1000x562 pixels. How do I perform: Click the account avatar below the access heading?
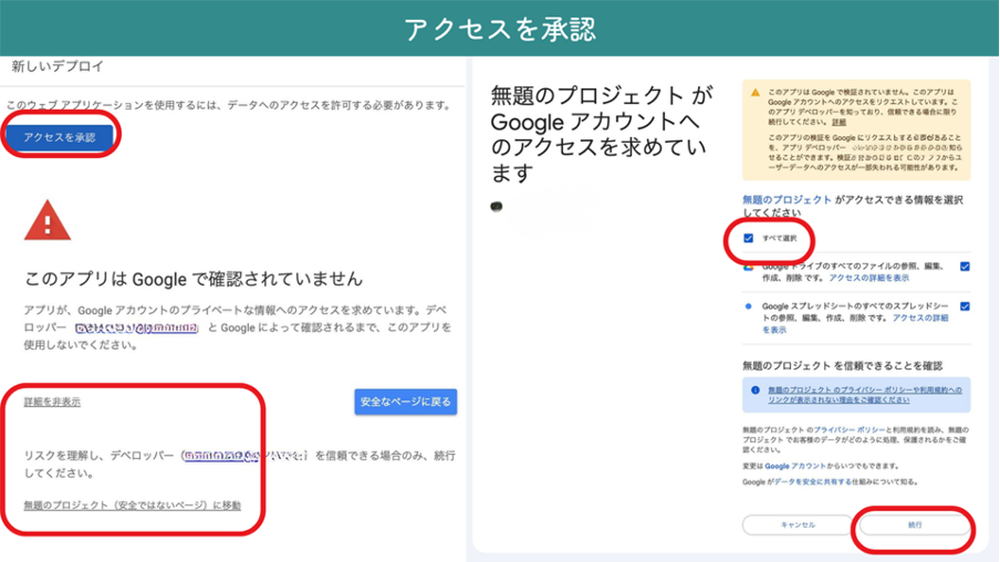click(497, 206)
